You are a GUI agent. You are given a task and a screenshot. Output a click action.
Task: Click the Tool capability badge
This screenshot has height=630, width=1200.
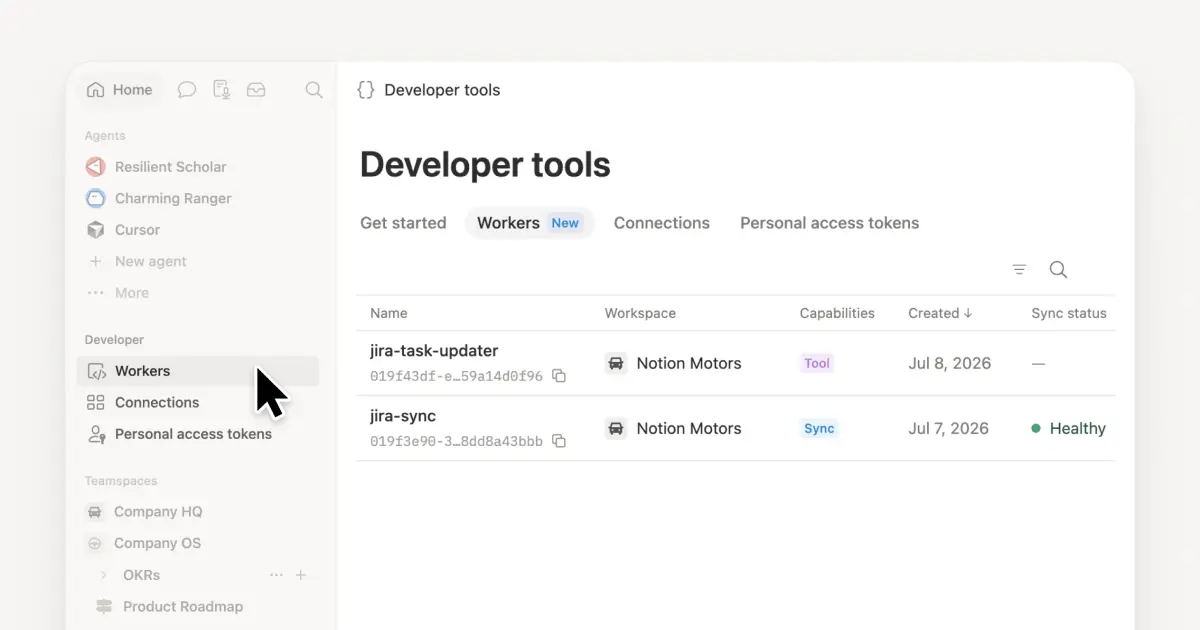(x=817, y=363)
